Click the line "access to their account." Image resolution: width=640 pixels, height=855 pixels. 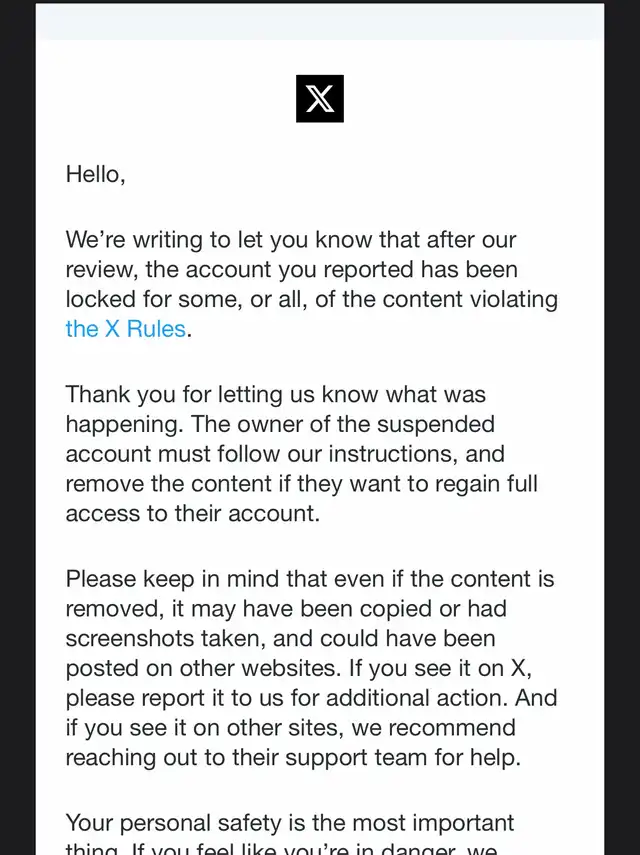click(x=192, y=513)
